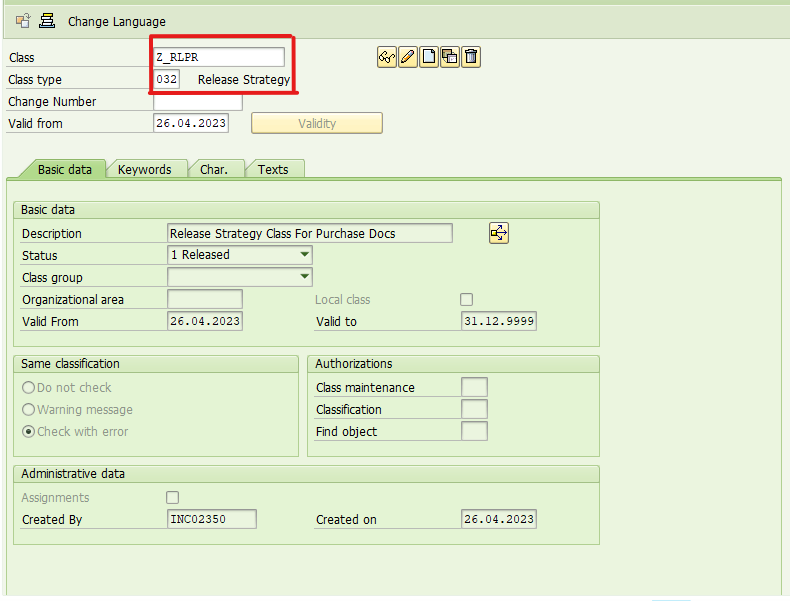Click the Administrative data group header
The image size is (790, 601).
pos(307,474)
